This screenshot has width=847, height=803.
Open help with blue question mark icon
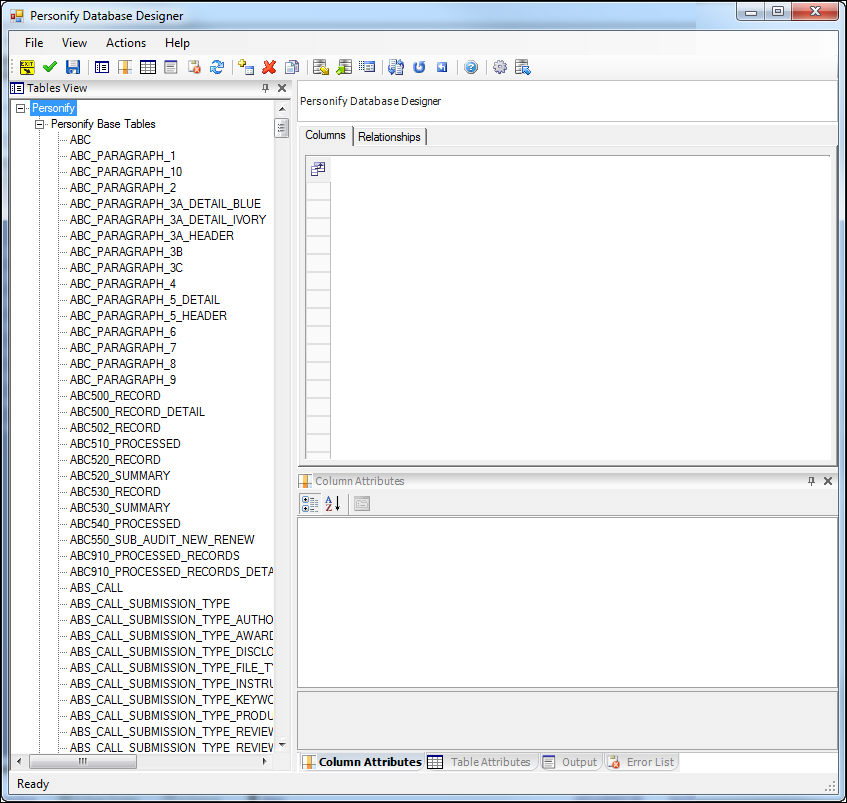[471, 67]
